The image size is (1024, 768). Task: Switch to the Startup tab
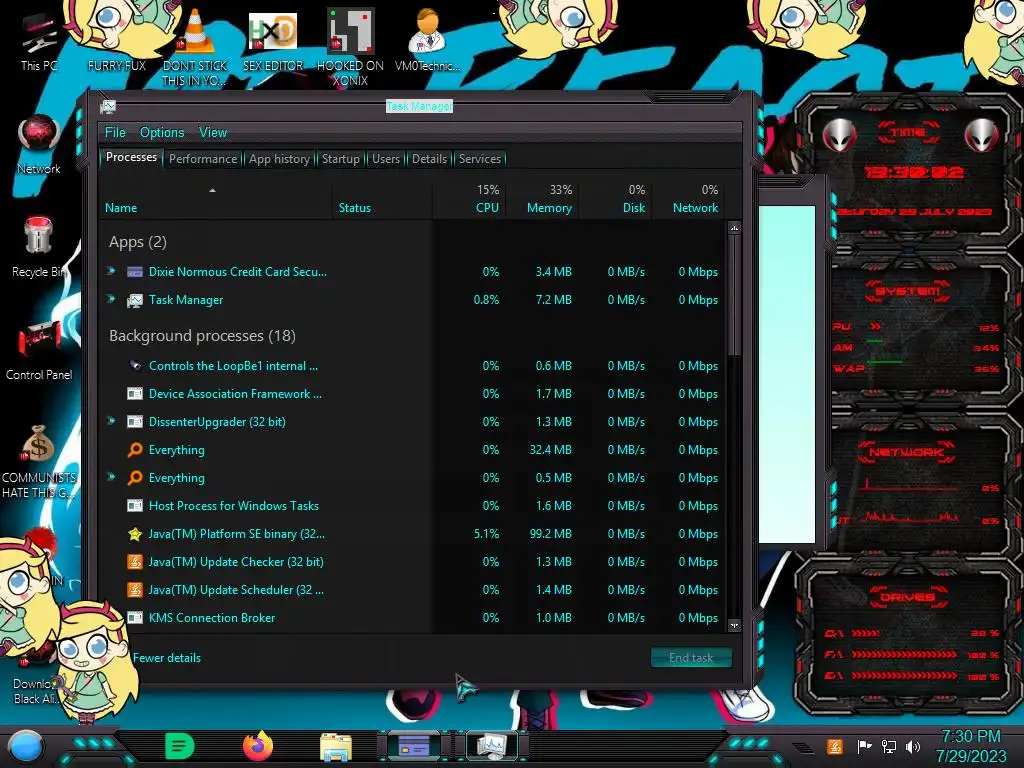point(340,159)
